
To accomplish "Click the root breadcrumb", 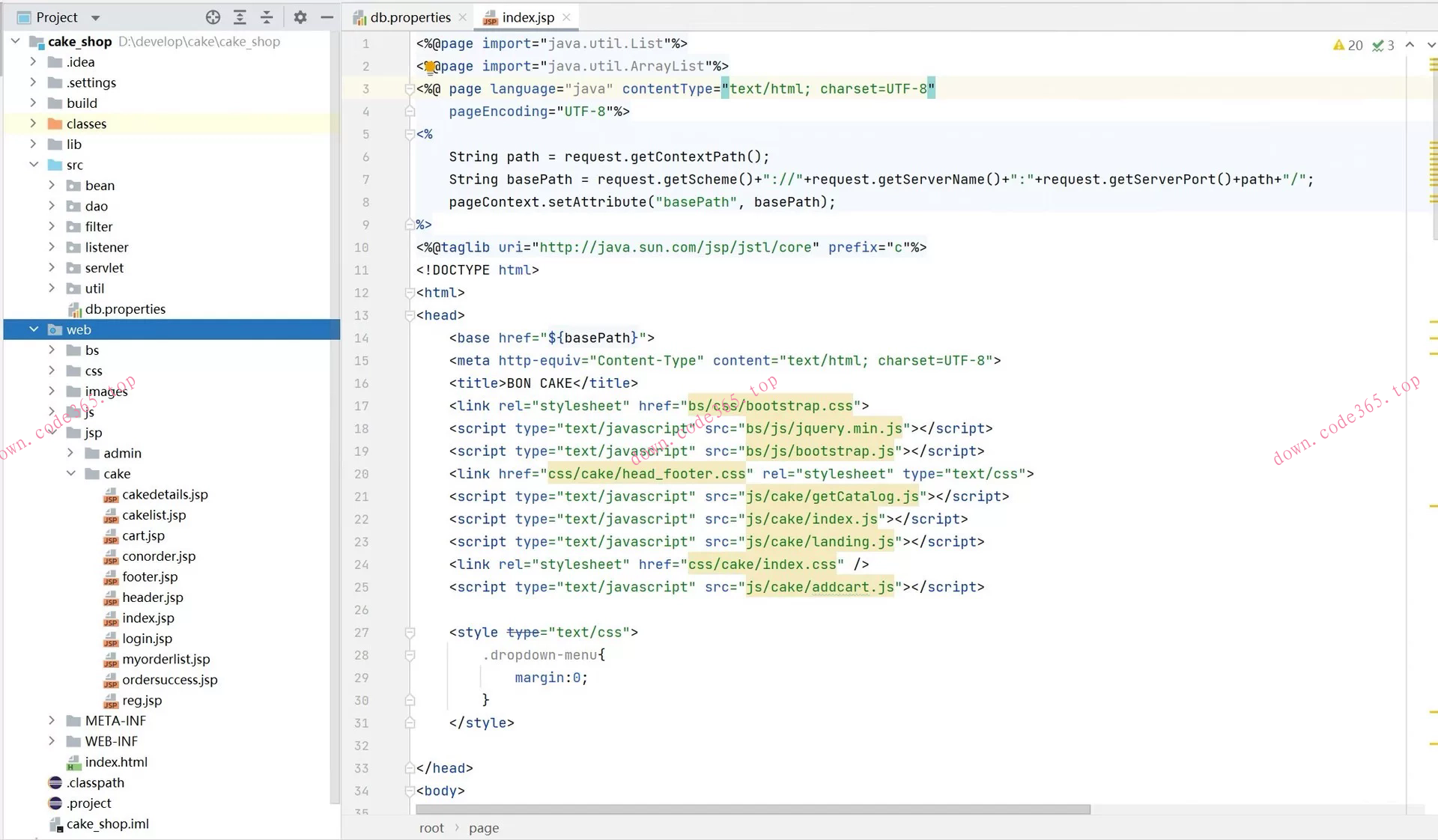I will 431,827.
